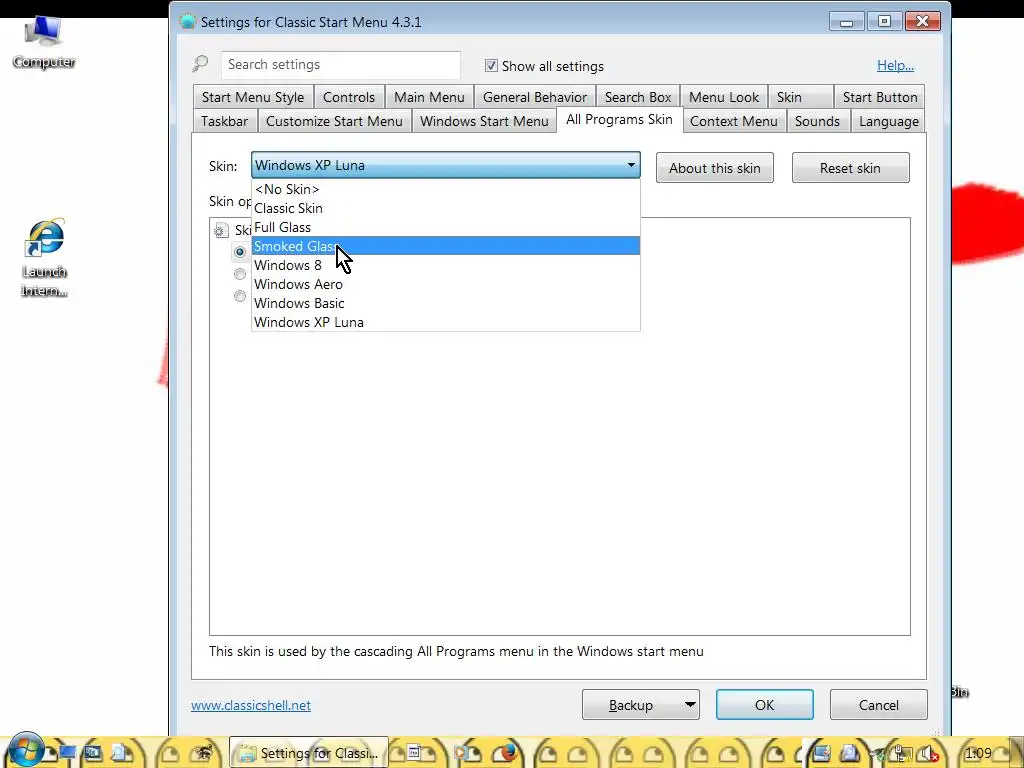Uncheck Show all settings checkbox
Screen dimensions: 1024x768
click(x=491, y=65)
